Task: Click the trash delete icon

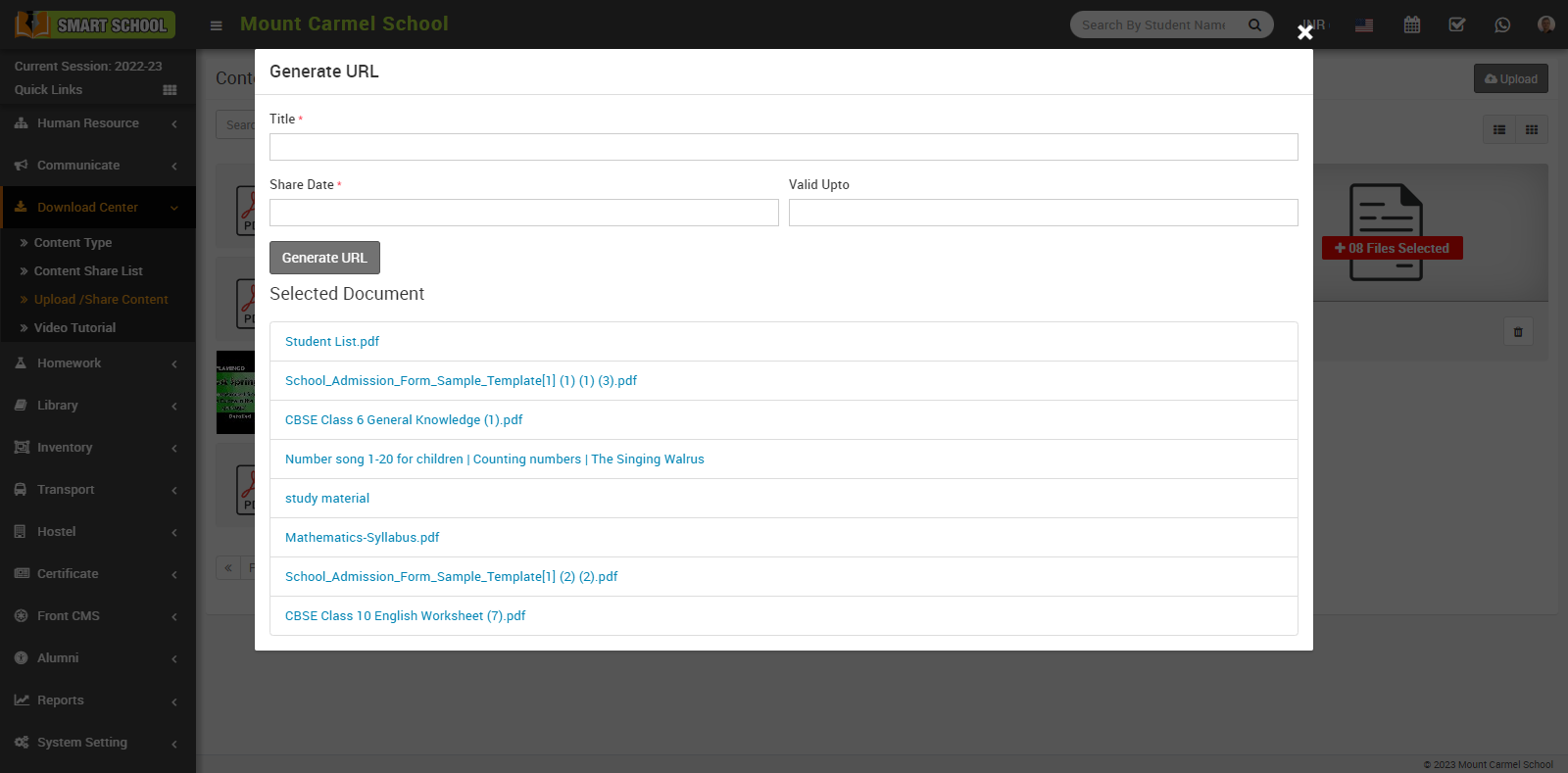Action: point(1518,332)
